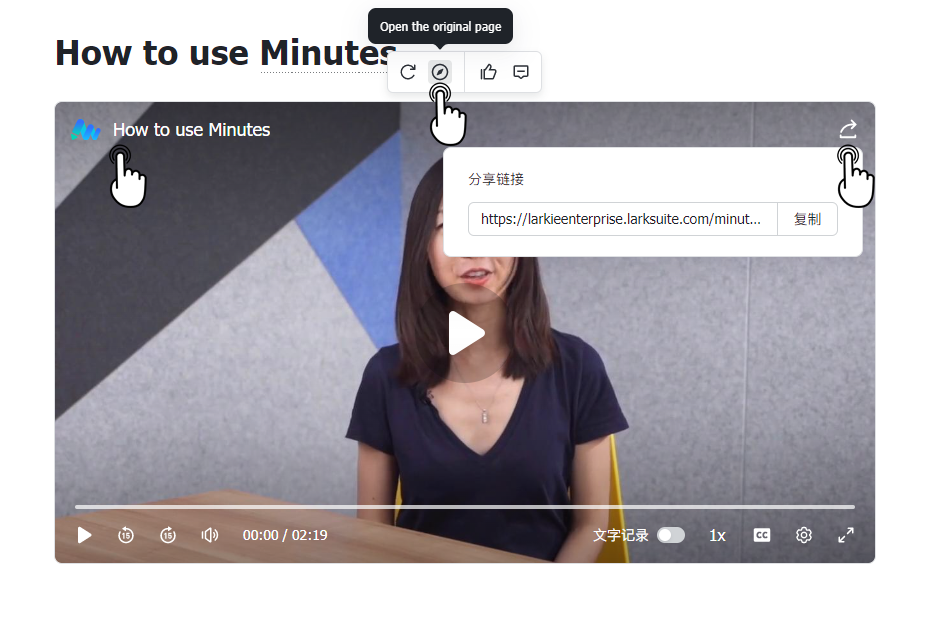
Task: Open the comment feedback icon
Action: 520,72
